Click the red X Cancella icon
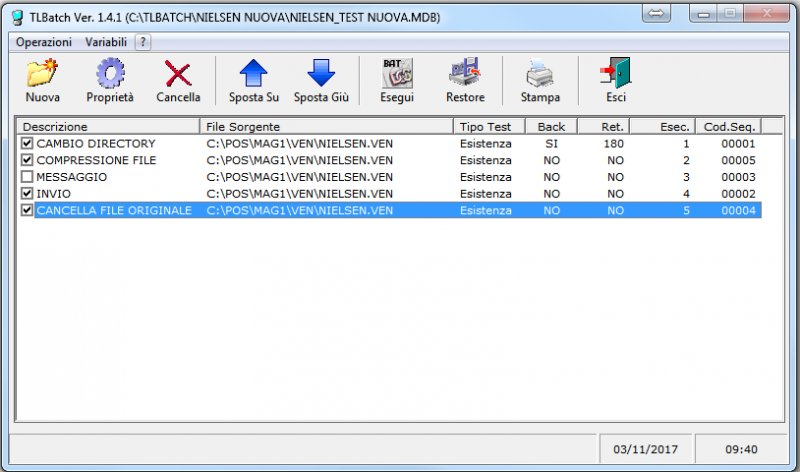This screenshot has width=800, height=472. tap(178, 76)
